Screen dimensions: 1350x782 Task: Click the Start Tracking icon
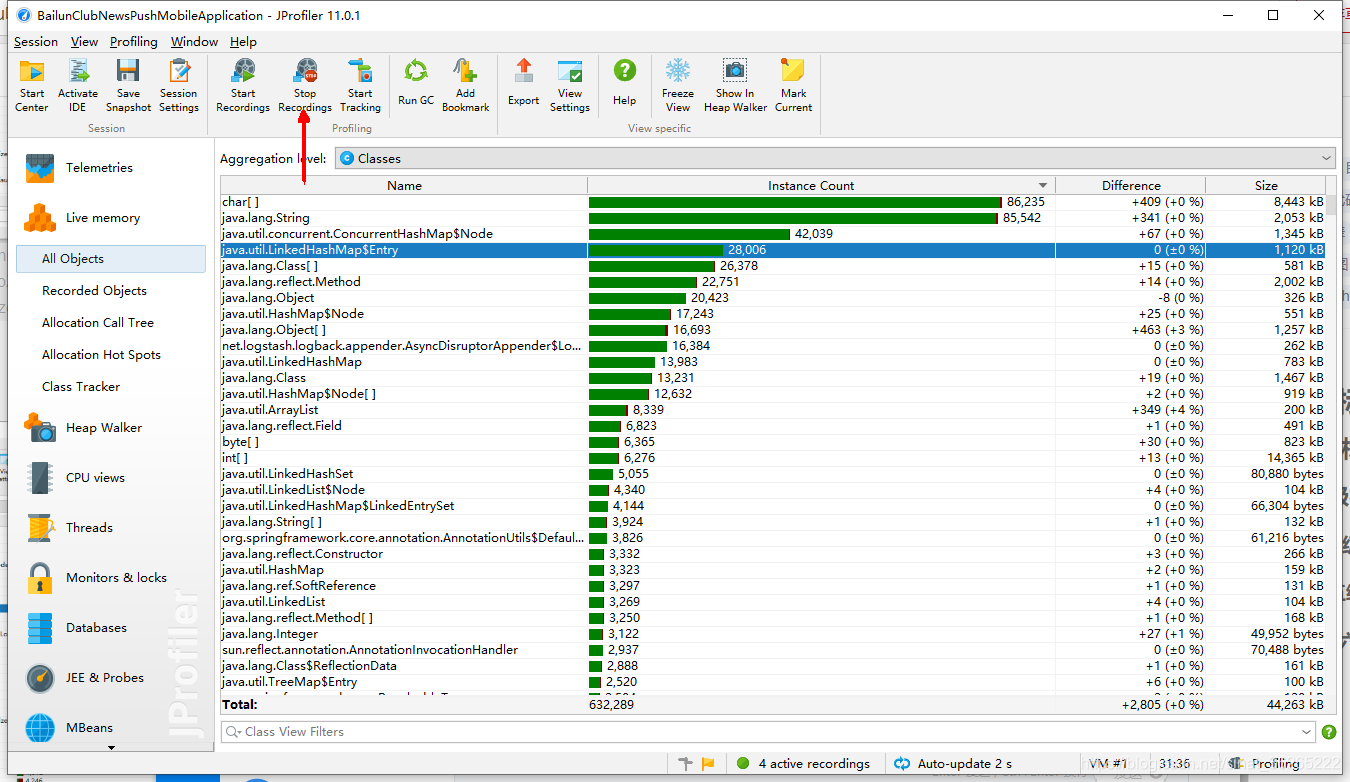pyautogui.click(x=360, y=85)
